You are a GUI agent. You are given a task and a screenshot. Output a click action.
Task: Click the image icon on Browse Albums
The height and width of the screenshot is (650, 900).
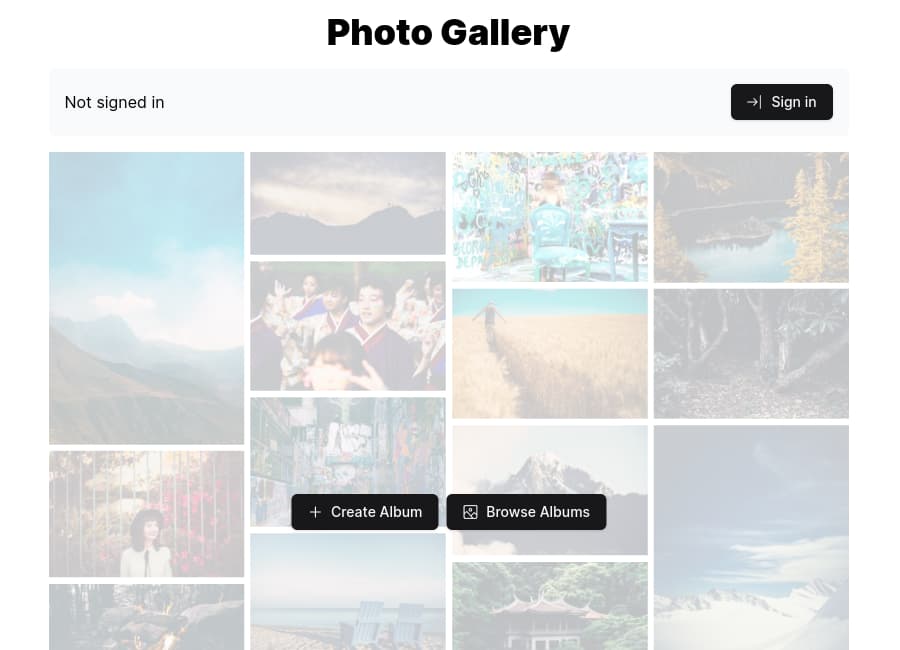tap(470, 512)
